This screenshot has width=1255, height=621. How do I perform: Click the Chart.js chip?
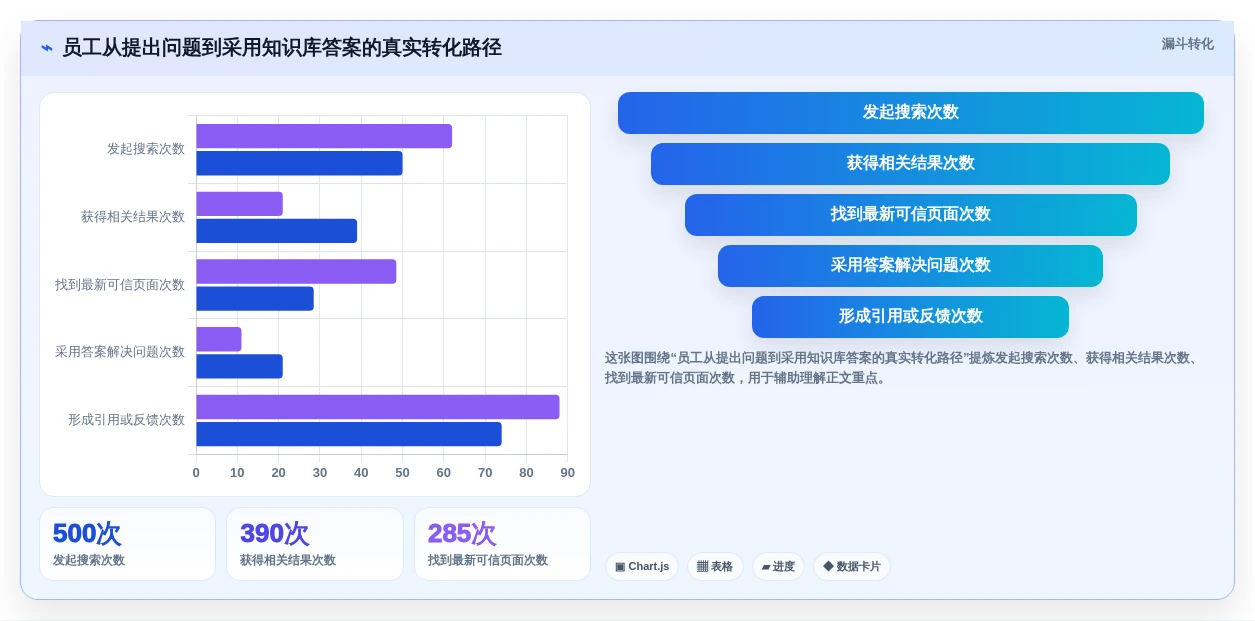click(642, 566)
